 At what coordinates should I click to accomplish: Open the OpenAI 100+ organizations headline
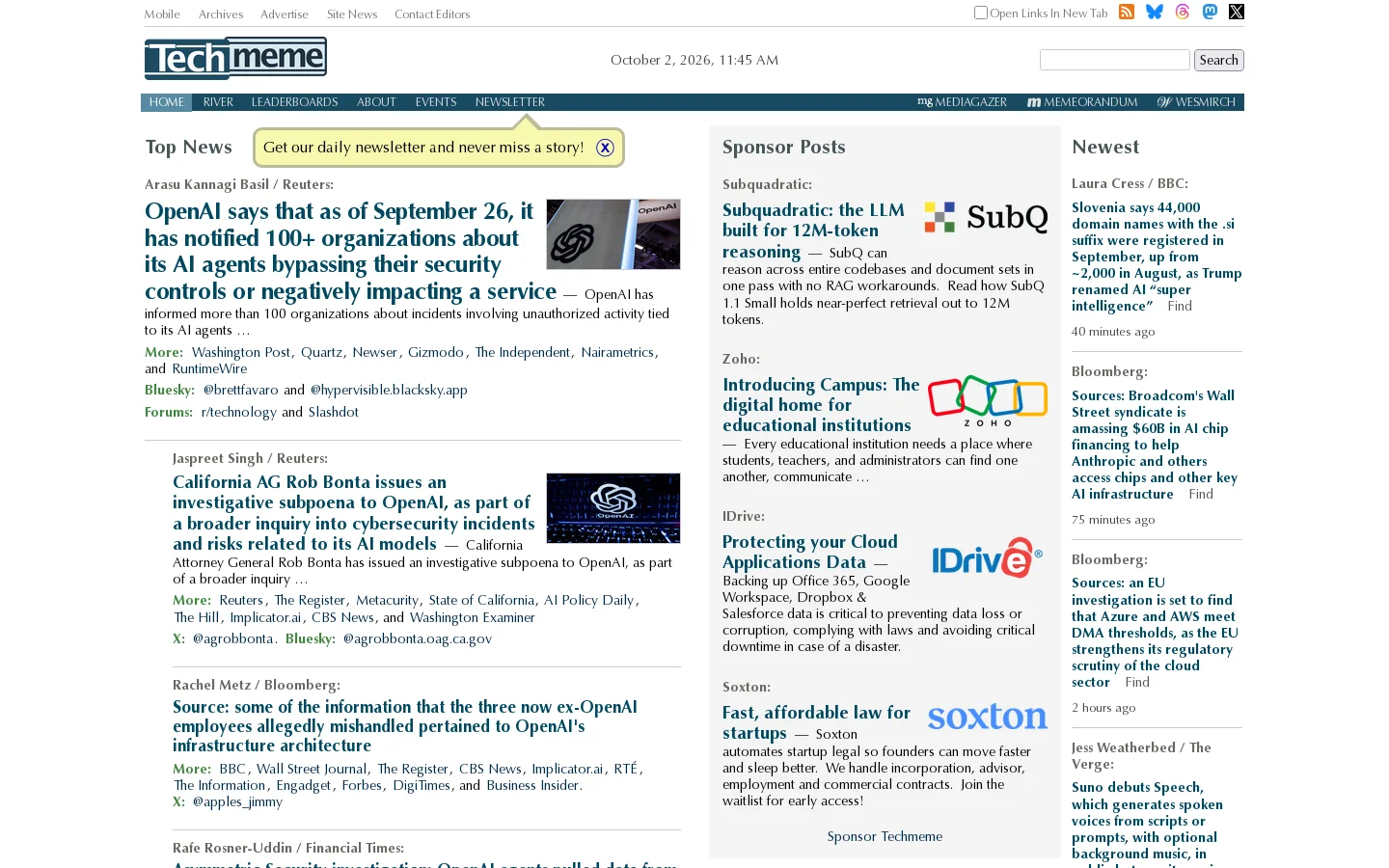[x=350, y=251]
